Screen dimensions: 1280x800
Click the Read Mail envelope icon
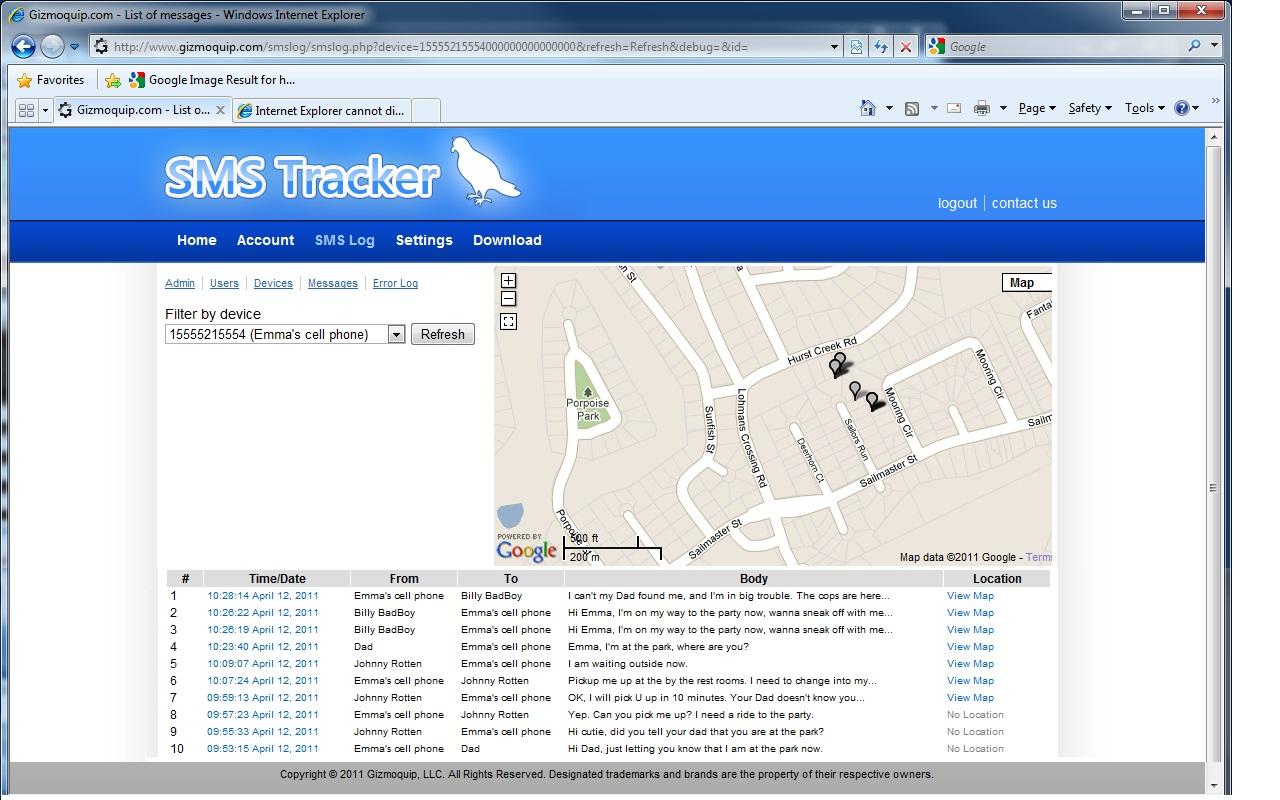coord(954,108)
